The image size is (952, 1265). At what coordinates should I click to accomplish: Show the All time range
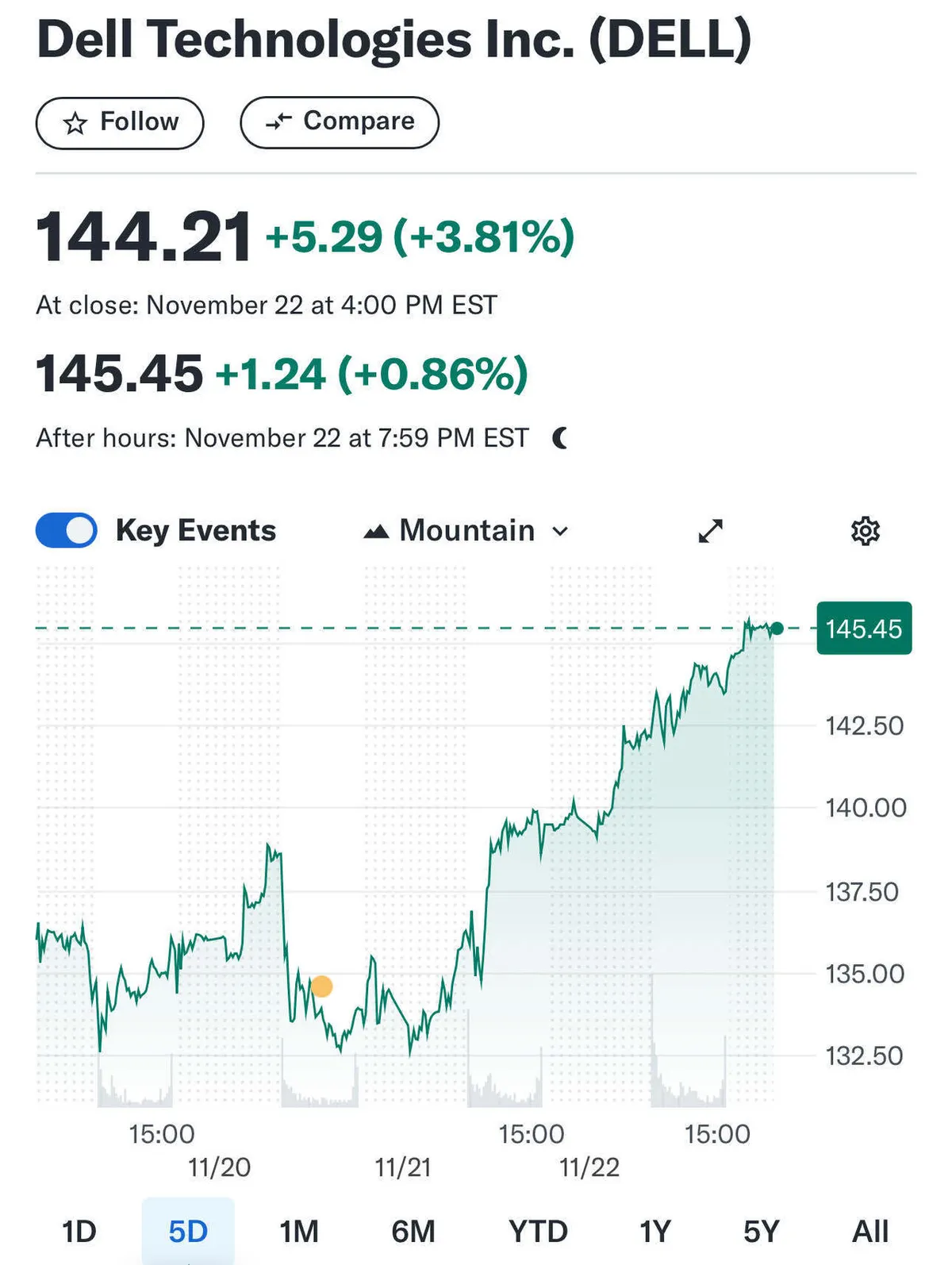point(869,1232)
